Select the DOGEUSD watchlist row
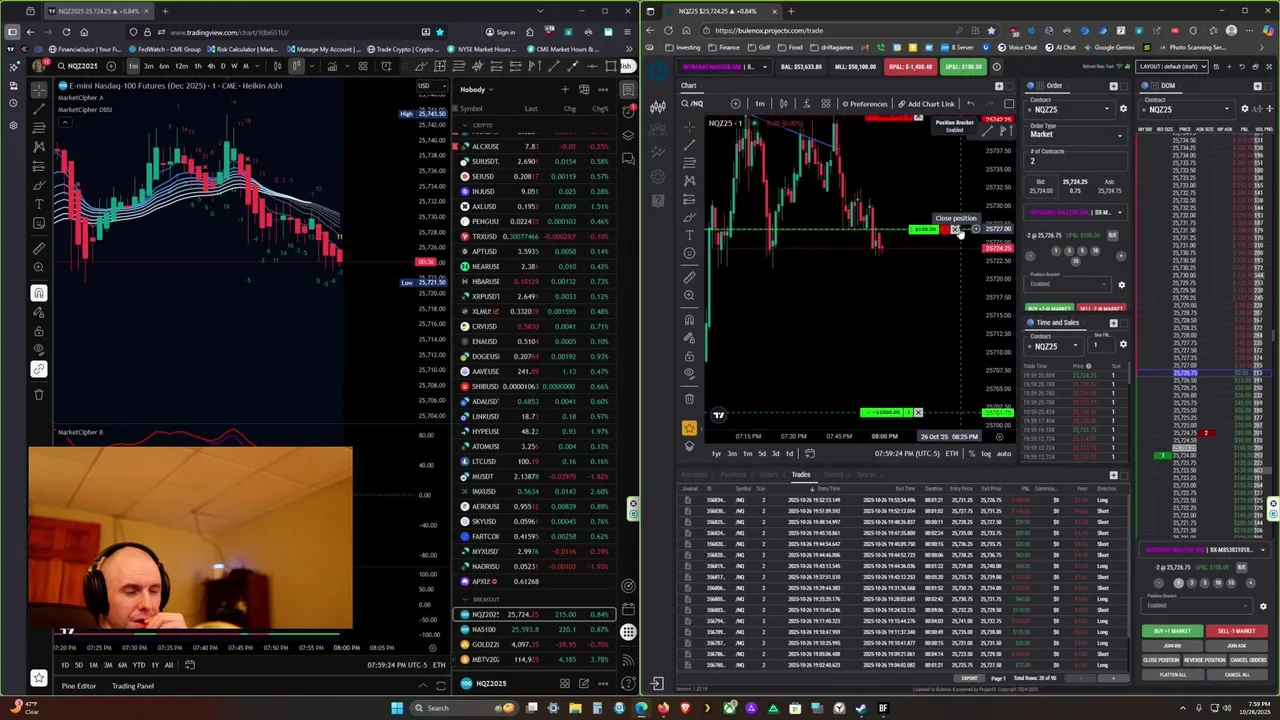The image size is (1280, 720). tap(535, 356)
